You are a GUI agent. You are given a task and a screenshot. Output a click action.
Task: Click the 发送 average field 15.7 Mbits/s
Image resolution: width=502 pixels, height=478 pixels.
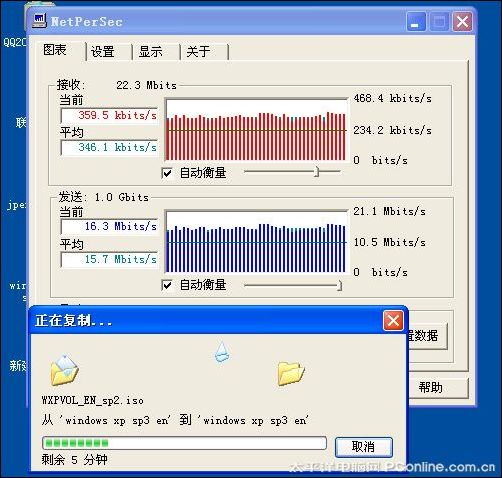point(109,259)
